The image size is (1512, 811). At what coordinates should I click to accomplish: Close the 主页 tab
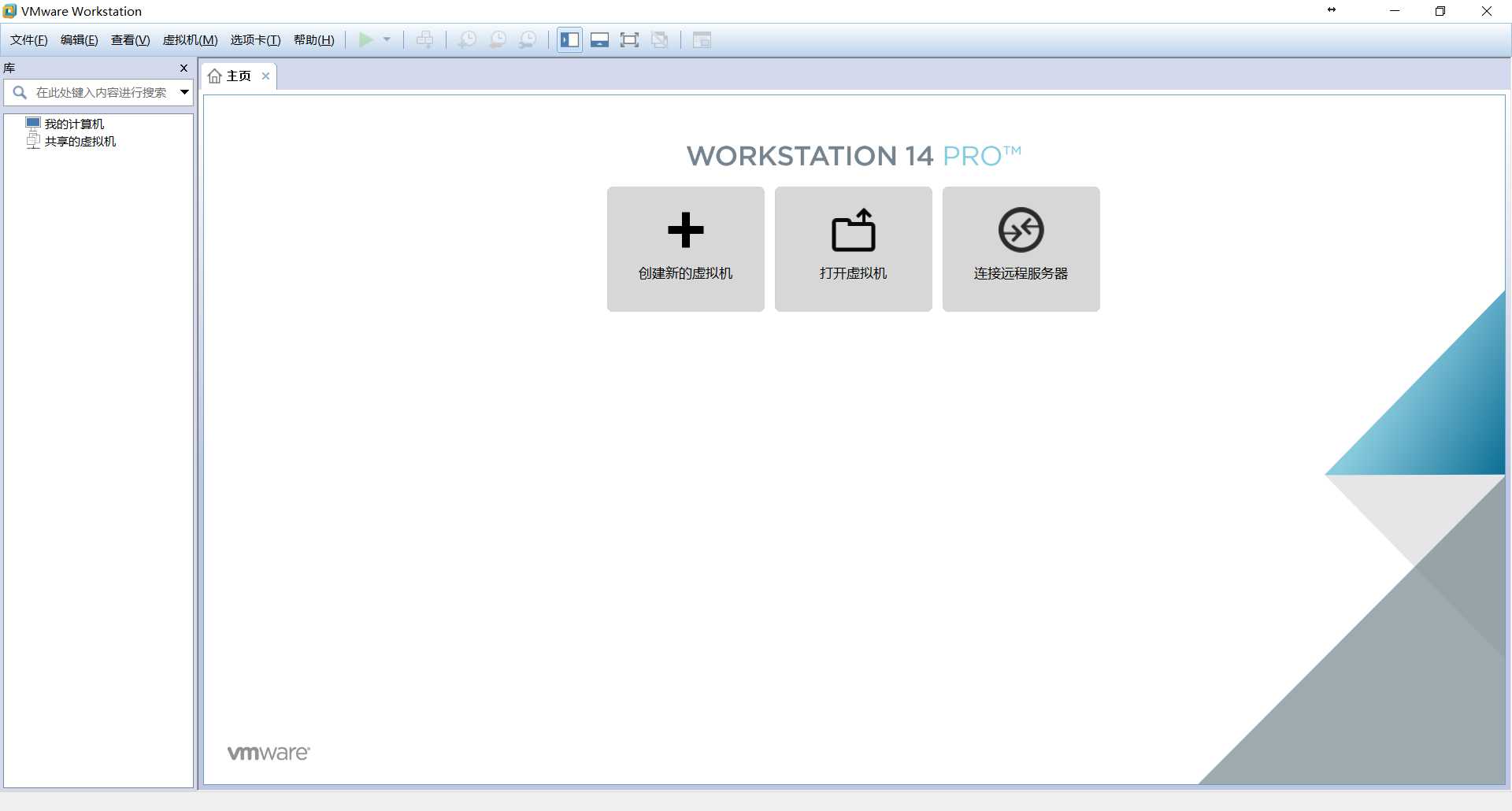(x=266, y=76)
